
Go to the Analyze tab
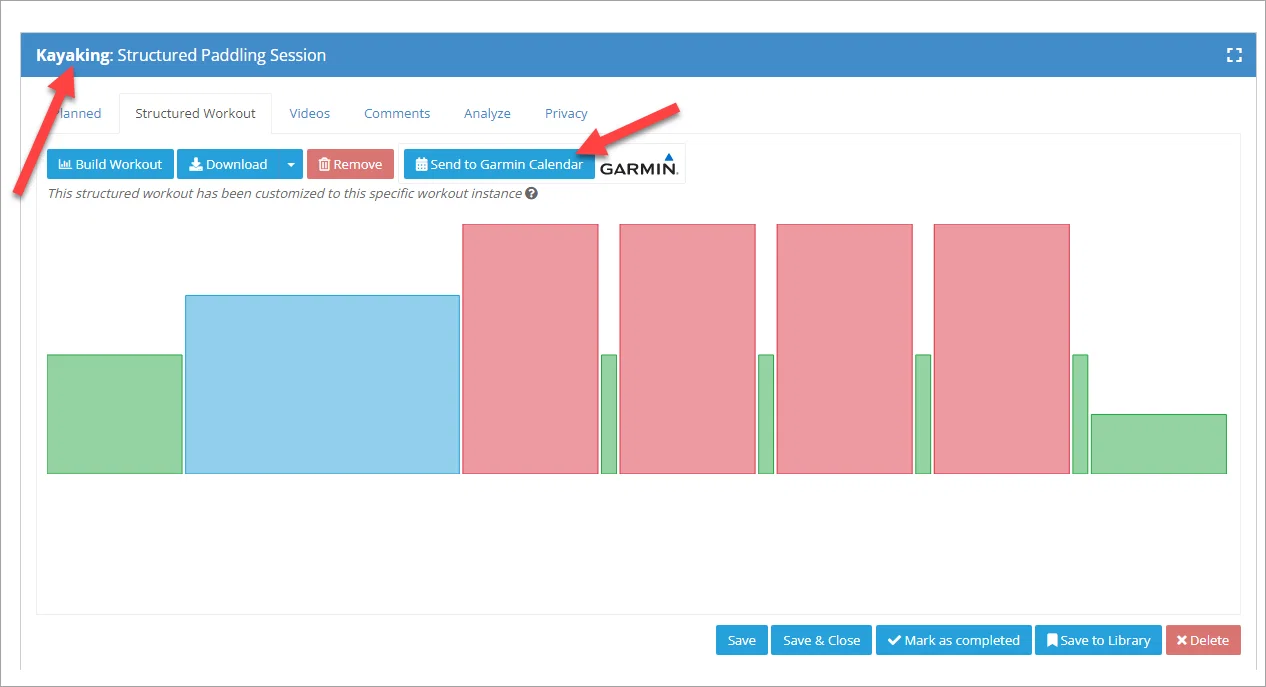[x=487, y=113]
